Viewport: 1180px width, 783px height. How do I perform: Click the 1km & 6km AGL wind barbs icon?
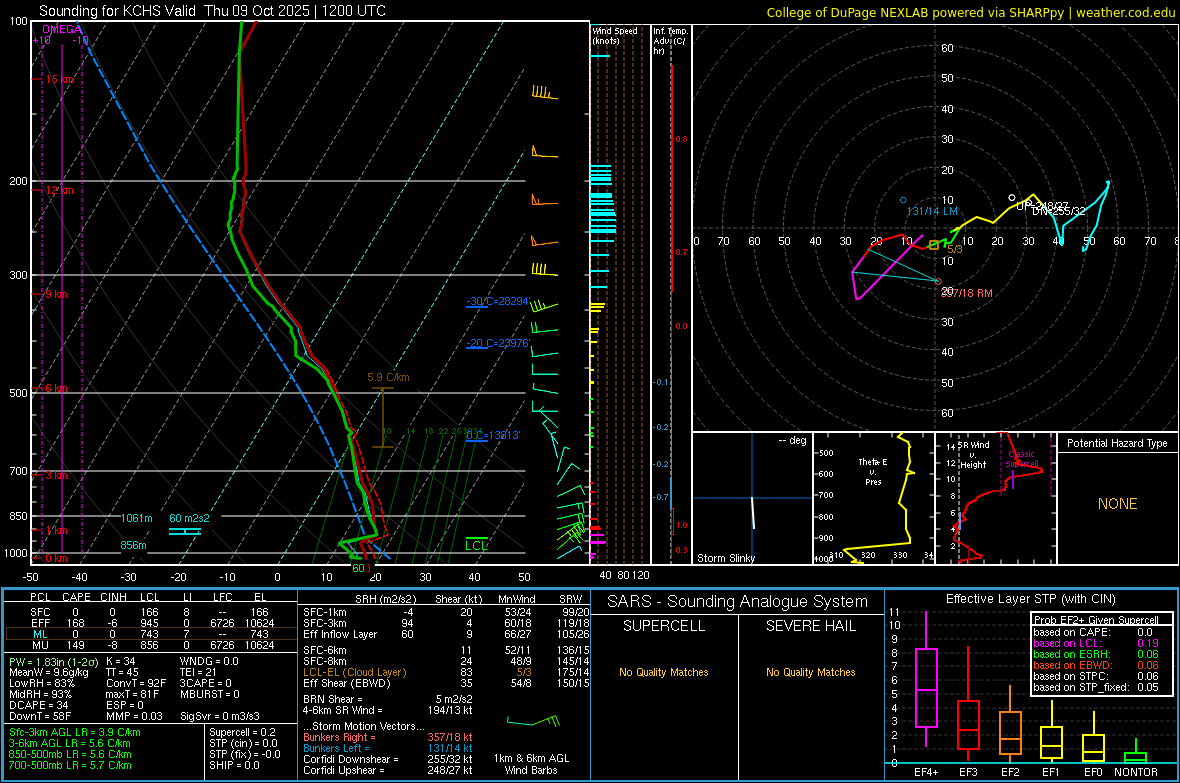(x=534, y=719)
